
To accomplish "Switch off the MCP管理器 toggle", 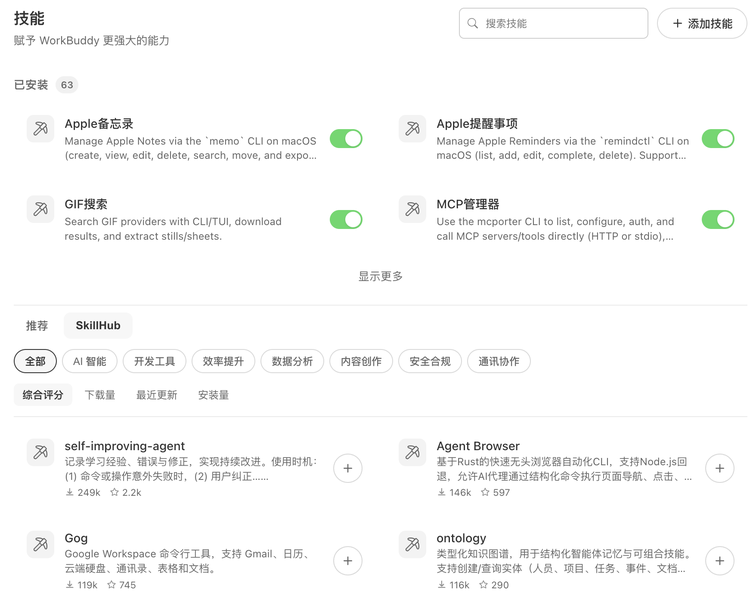I will point(718,220).
